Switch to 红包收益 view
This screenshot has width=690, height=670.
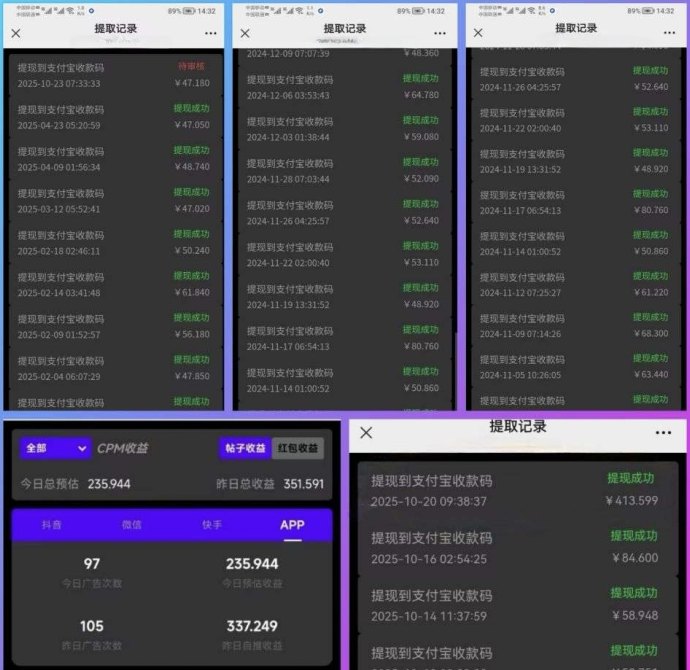[x=298, y=448]
